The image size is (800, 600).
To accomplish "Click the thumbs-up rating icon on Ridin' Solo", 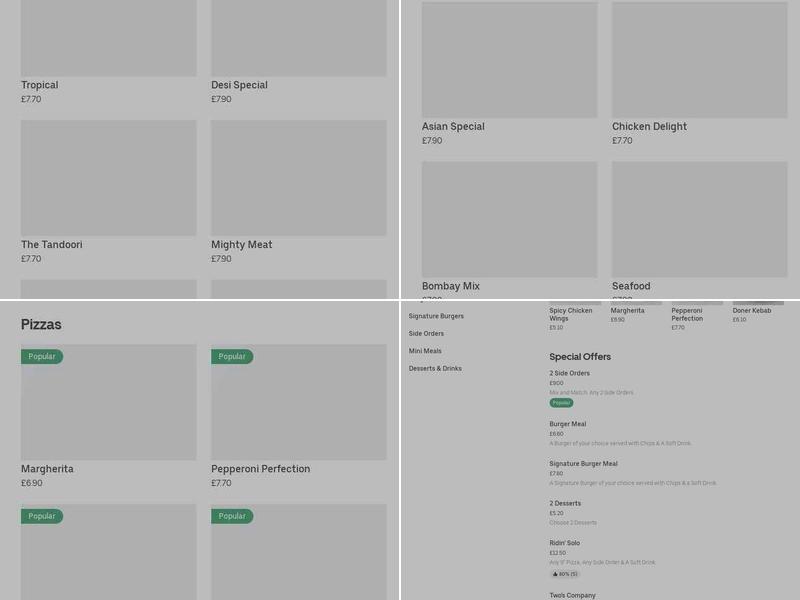I will [555, 574].
